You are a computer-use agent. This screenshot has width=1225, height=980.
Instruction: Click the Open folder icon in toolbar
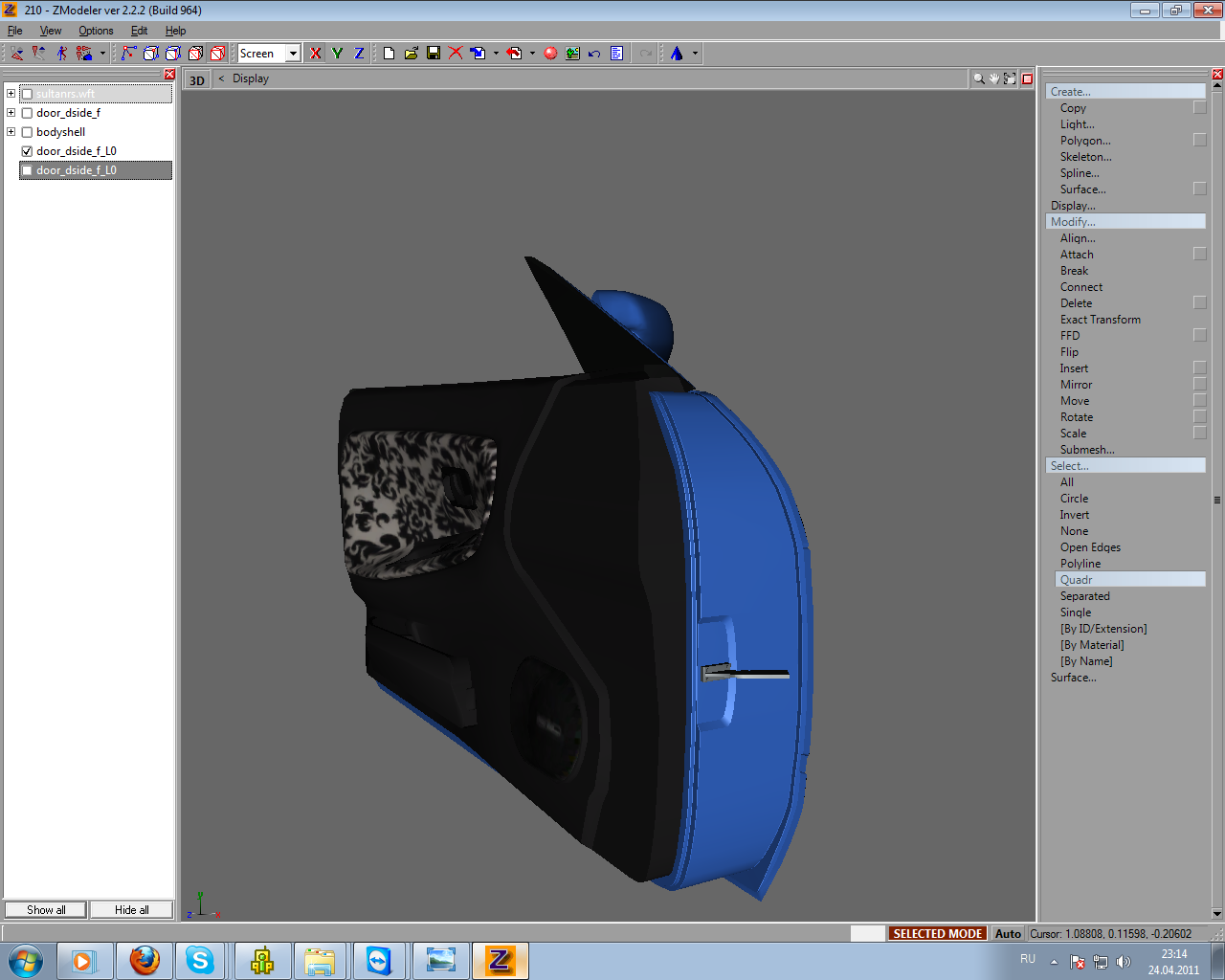(411, 54)
